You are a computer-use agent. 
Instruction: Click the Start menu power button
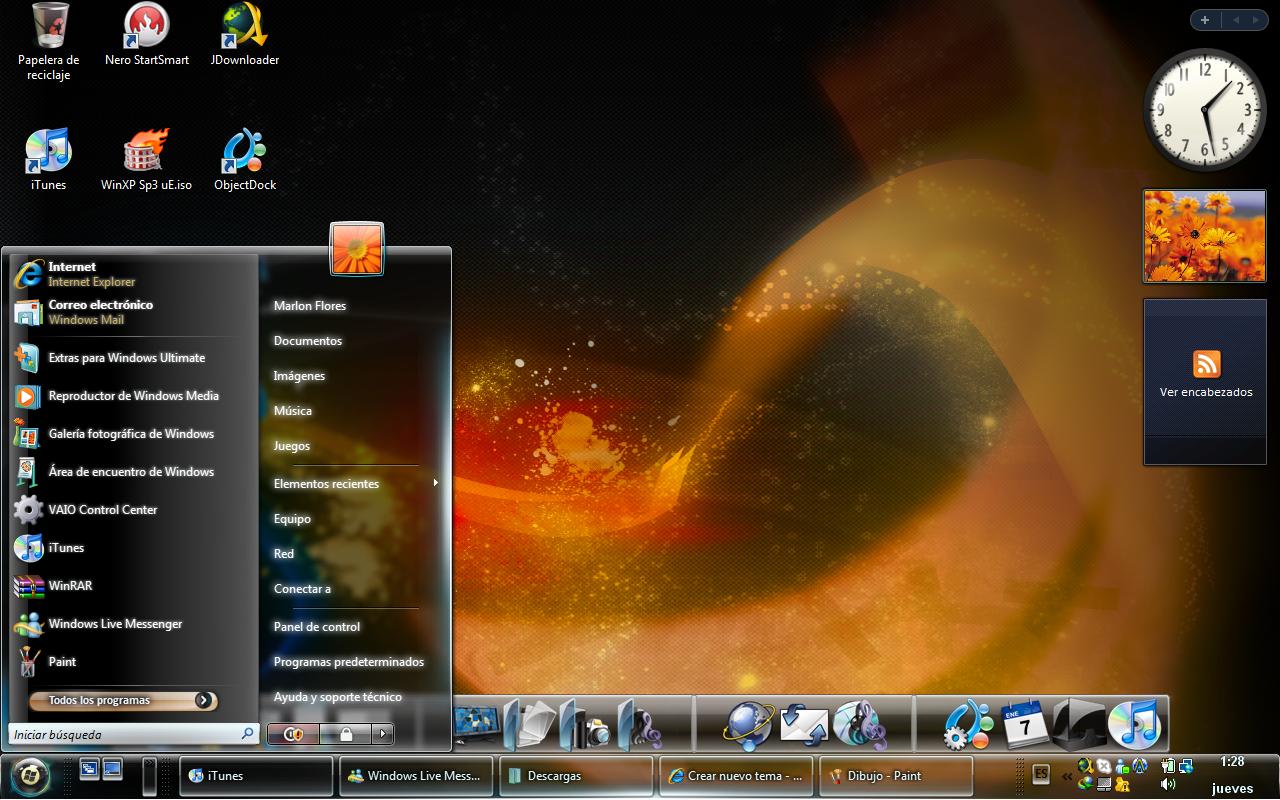[x=294, y=734]
